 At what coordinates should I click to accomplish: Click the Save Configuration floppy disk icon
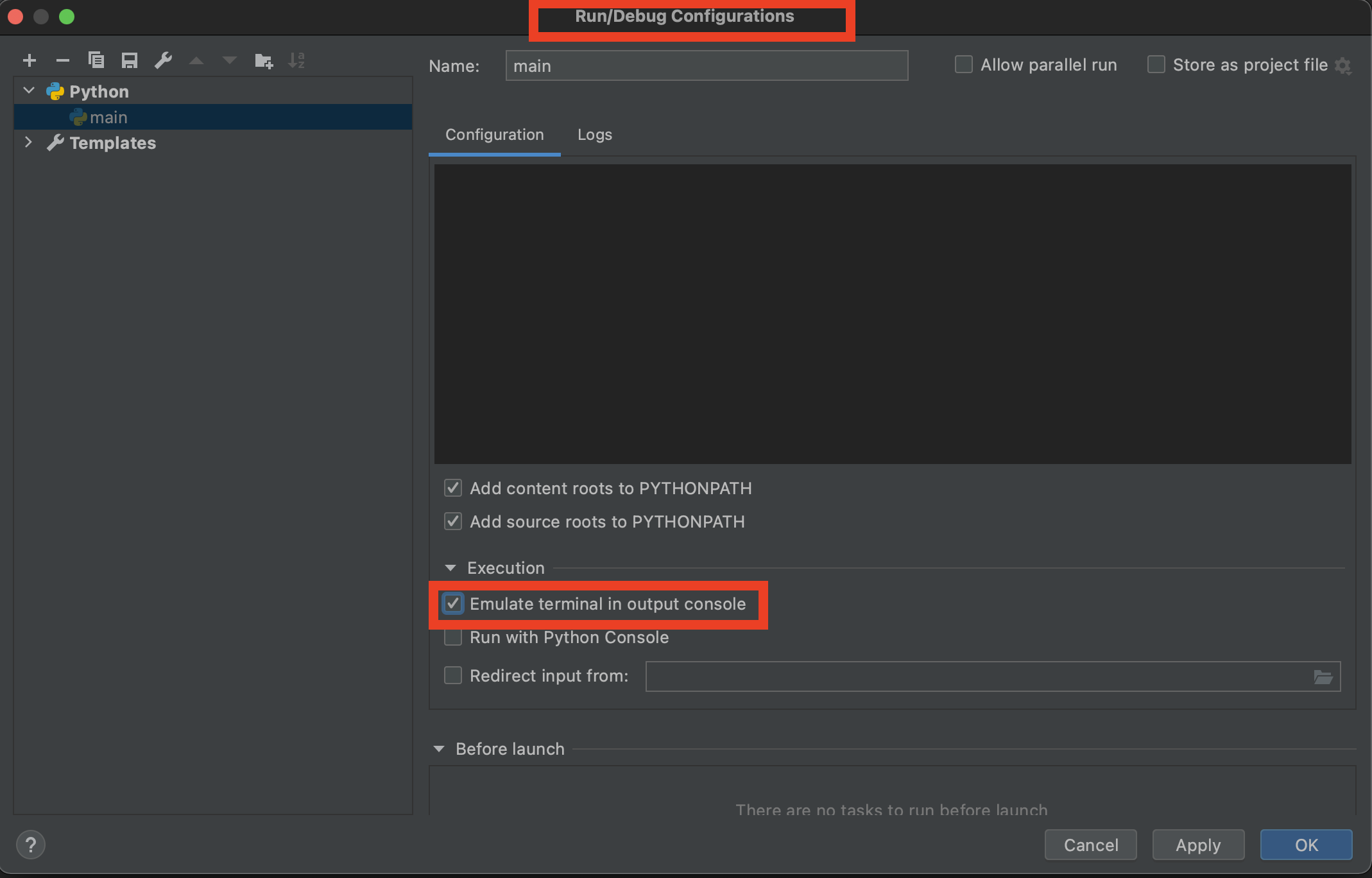(130, 60)
